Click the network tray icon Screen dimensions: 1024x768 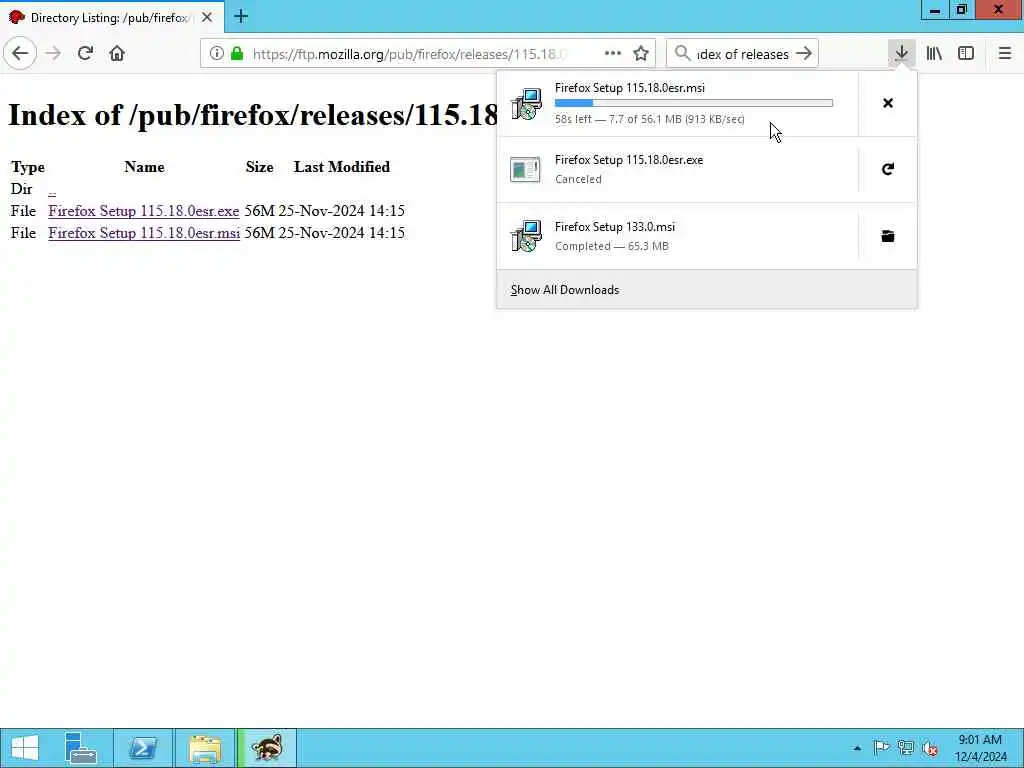point(905,748)
